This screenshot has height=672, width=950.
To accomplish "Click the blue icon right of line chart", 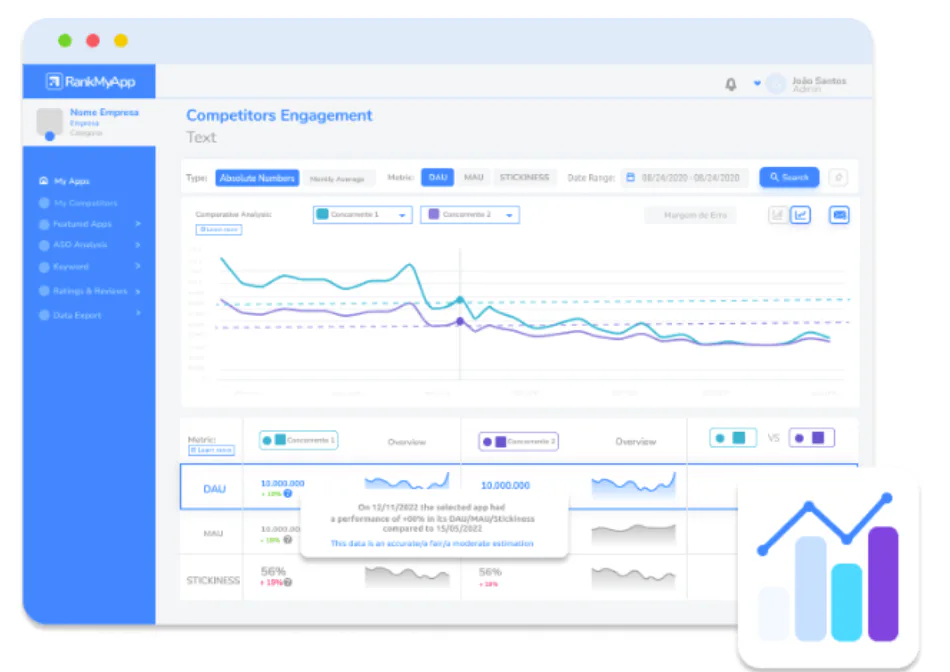I will click(x=839, y=215).
